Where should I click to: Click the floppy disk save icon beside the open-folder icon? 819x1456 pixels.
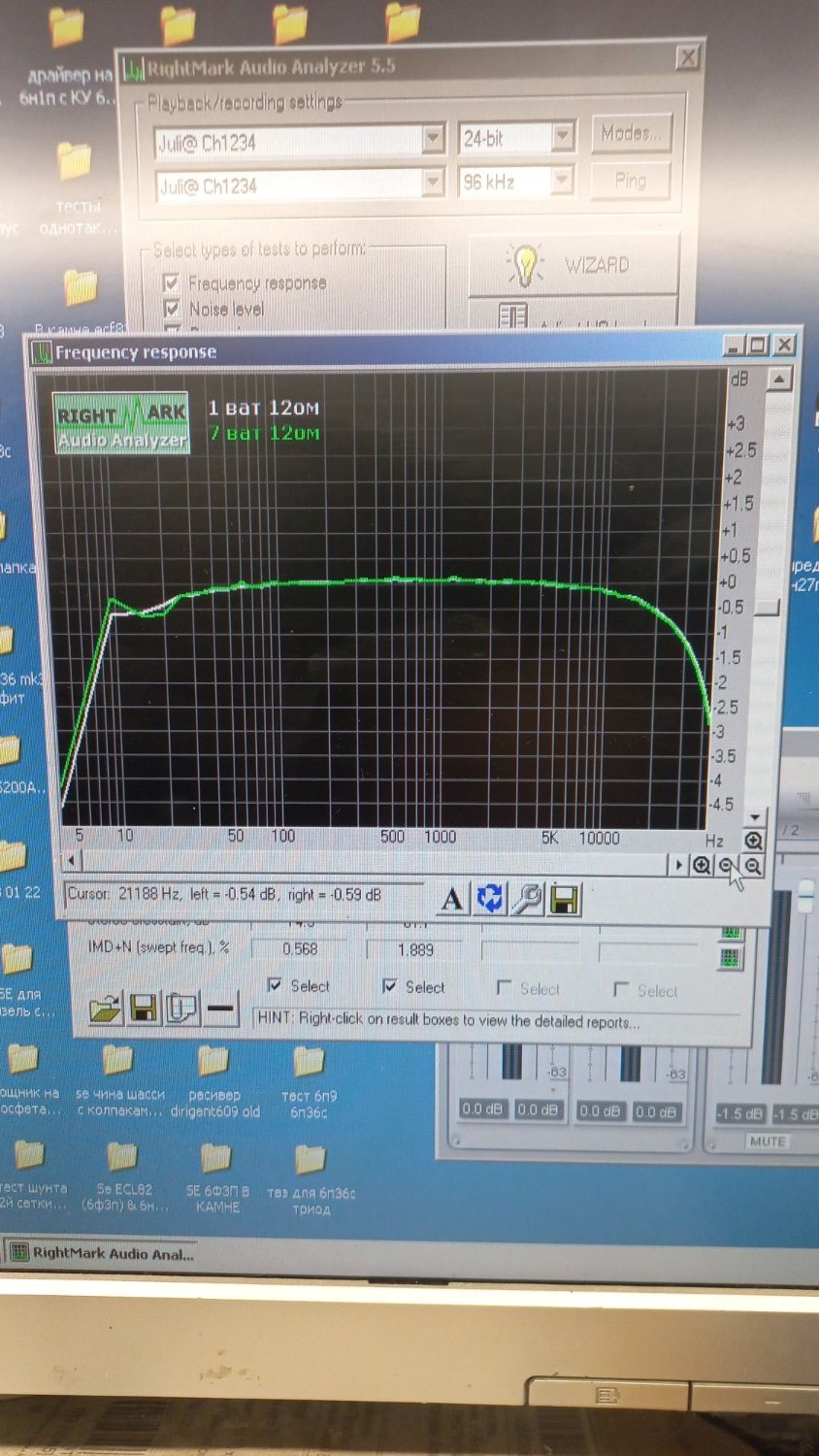pos(144,1009)
